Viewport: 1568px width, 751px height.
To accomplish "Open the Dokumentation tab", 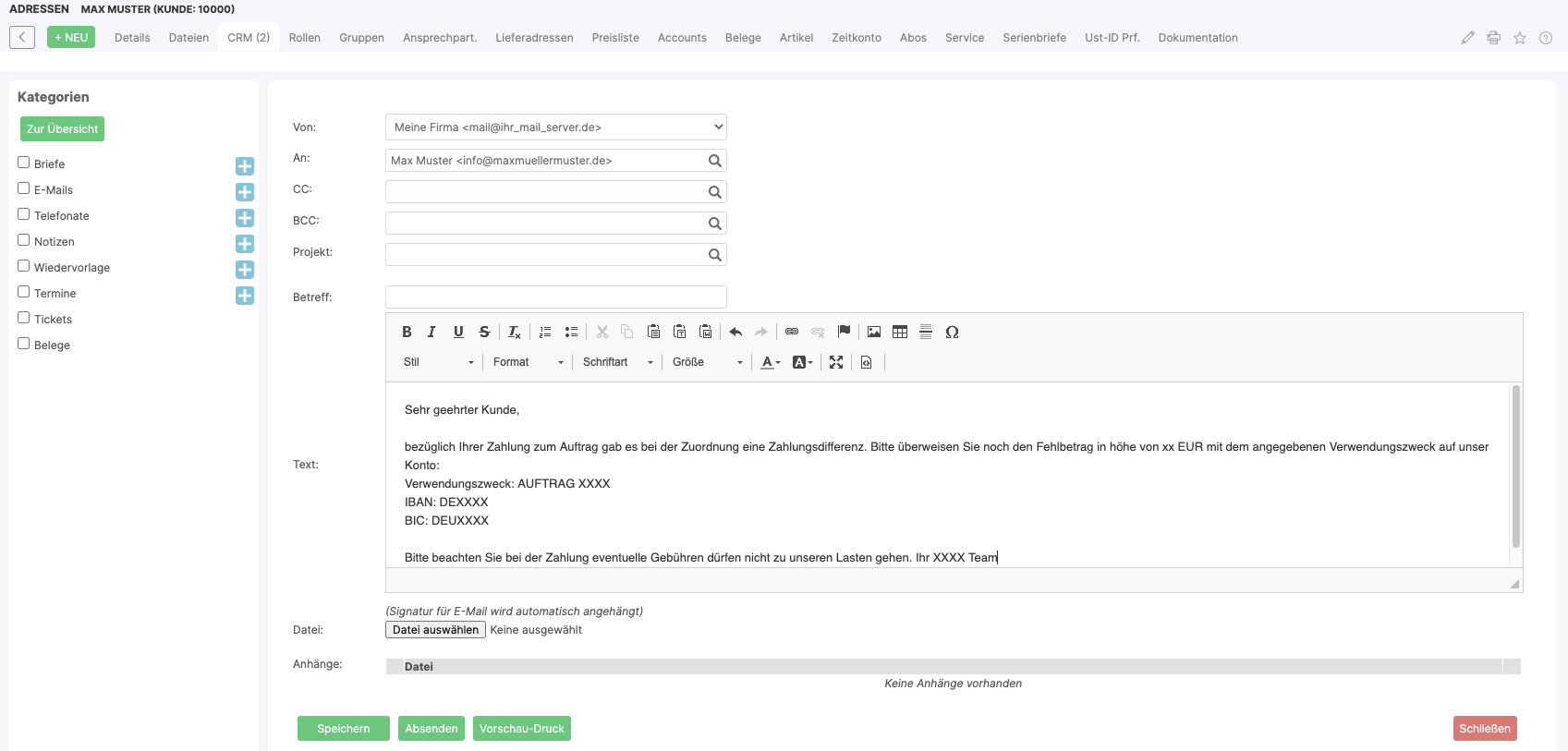I will click(x=1197, y=38).
